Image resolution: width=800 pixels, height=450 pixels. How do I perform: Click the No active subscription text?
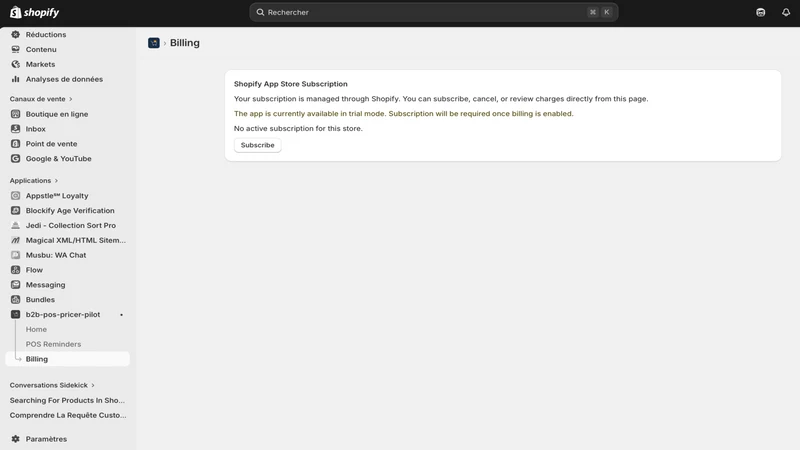coord(298,128)
